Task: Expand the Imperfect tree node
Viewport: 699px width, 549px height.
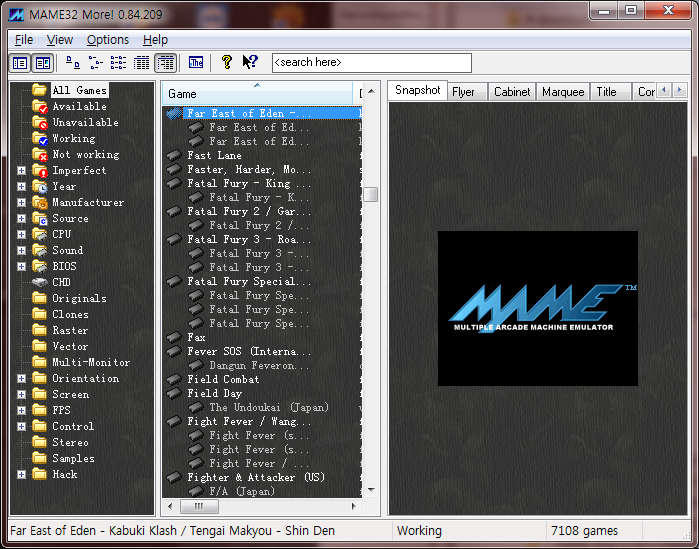Action: click(21, 171)
